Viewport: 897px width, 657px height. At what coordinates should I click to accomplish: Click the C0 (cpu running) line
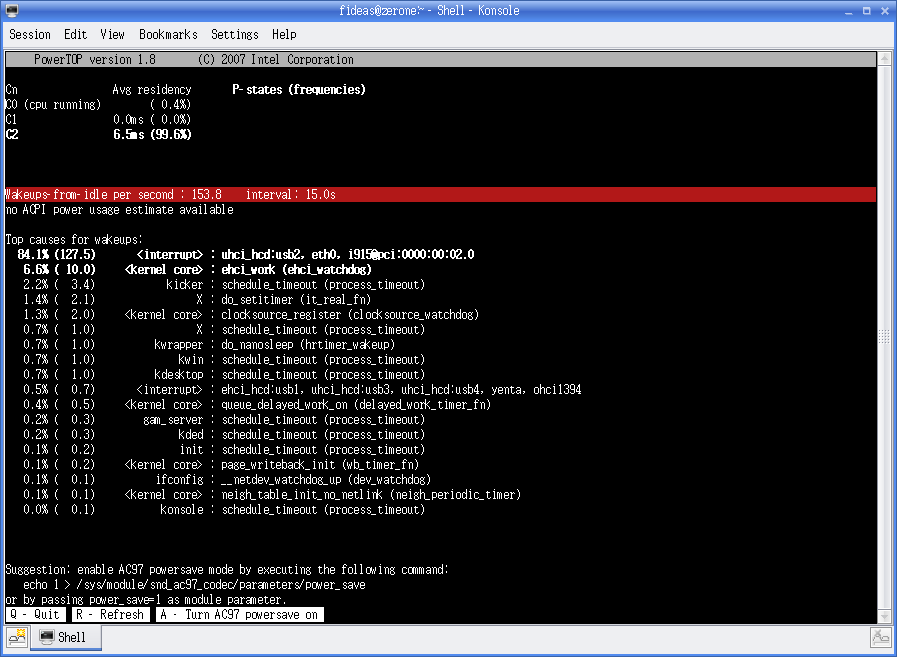pos(98,105)
